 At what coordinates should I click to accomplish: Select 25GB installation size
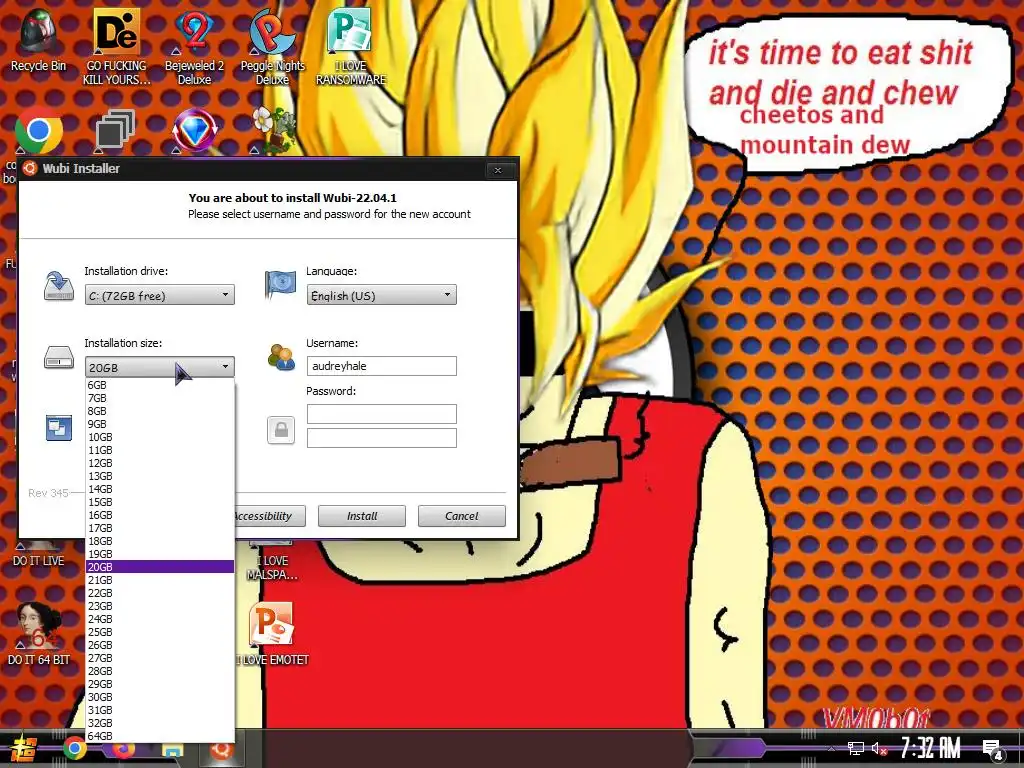click(x=160, y=632)
